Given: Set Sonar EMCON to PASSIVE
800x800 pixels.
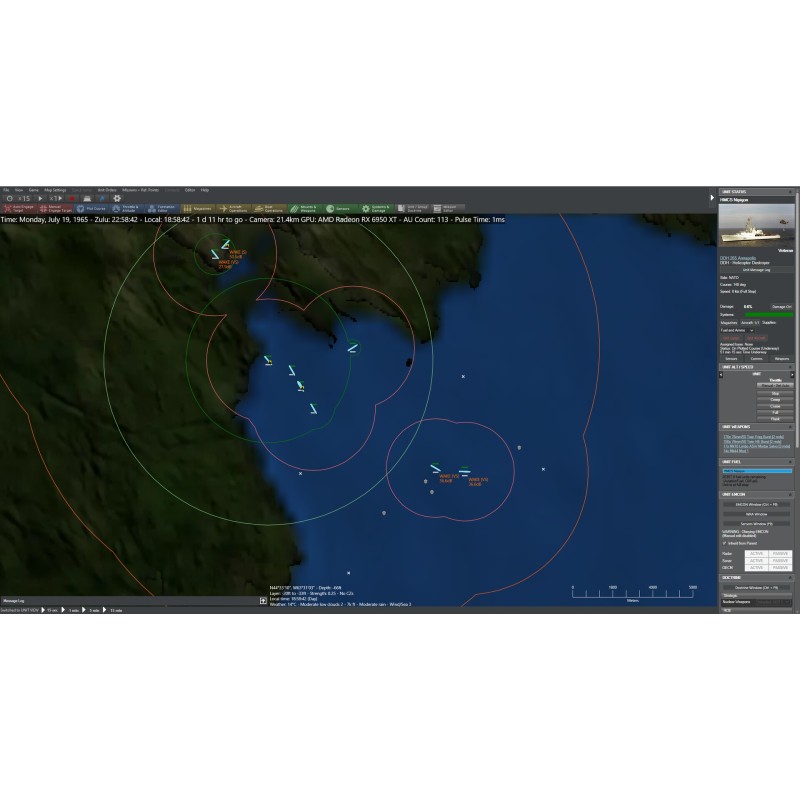Looking at the screenshot, I should coord(781,561).
